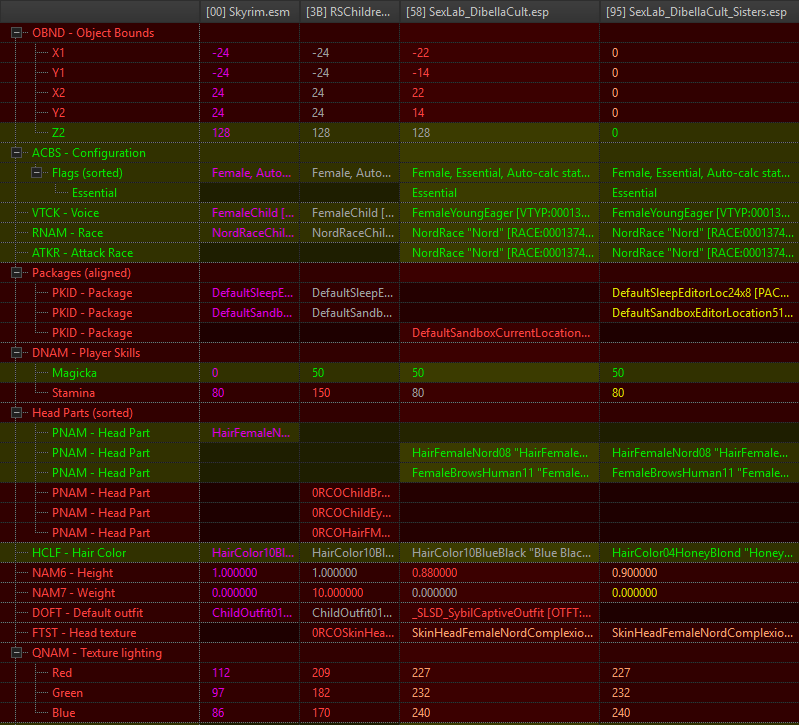
Task: Click the DefaultSleepEditorLoc24x8 package cell
Action: click(700, 293)
